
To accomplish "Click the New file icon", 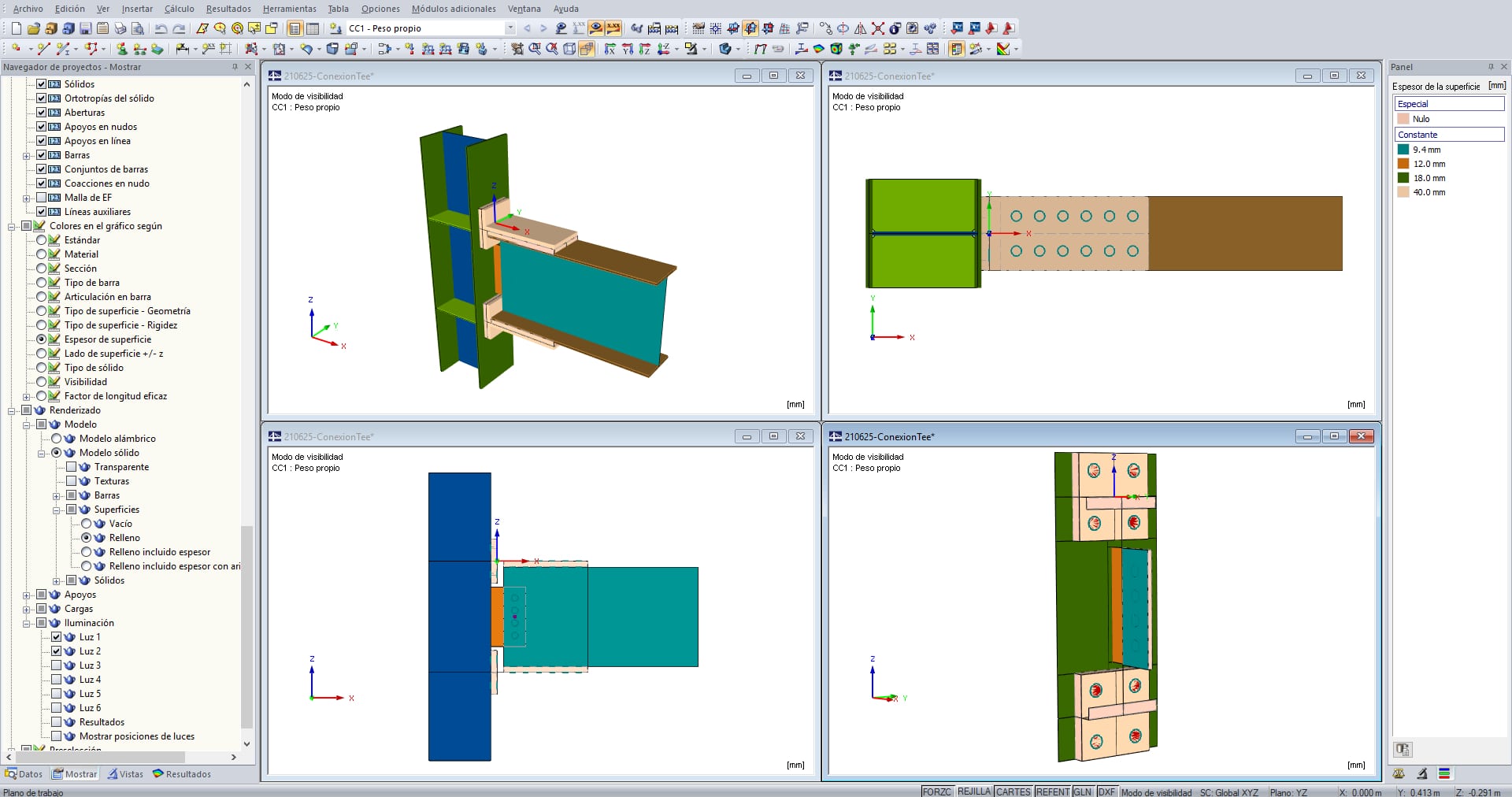I will (x=16, y=28).
